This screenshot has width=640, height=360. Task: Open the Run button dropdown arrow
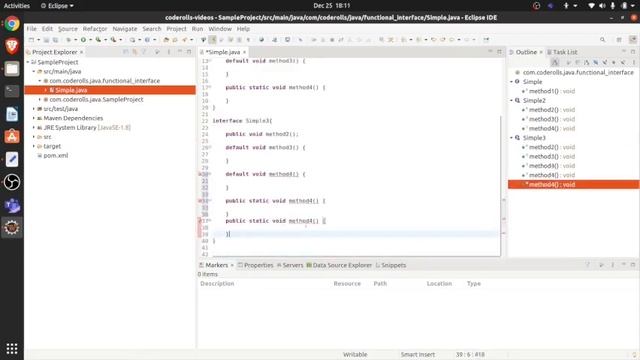click(90, 40)
